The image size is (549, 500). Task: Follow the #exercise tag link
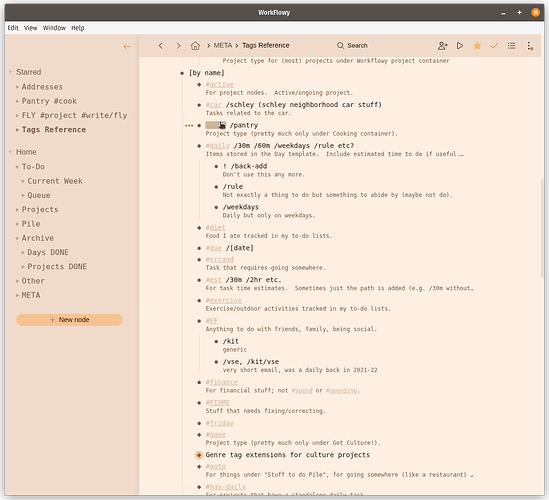[224, 300]
